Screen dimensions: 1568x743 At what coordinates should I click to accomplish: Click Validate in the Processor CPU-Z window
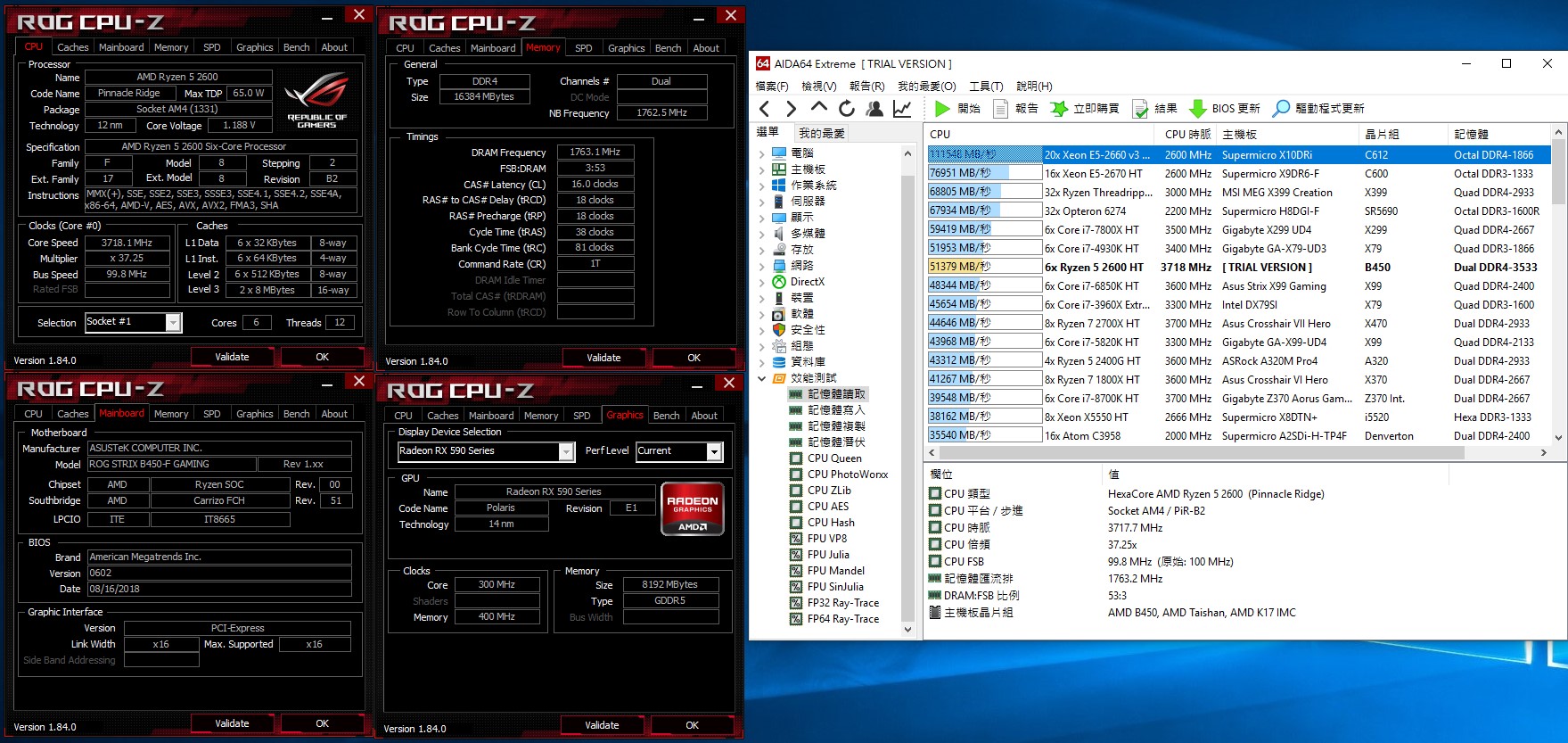pyautogui.click(x=232, y=357)
